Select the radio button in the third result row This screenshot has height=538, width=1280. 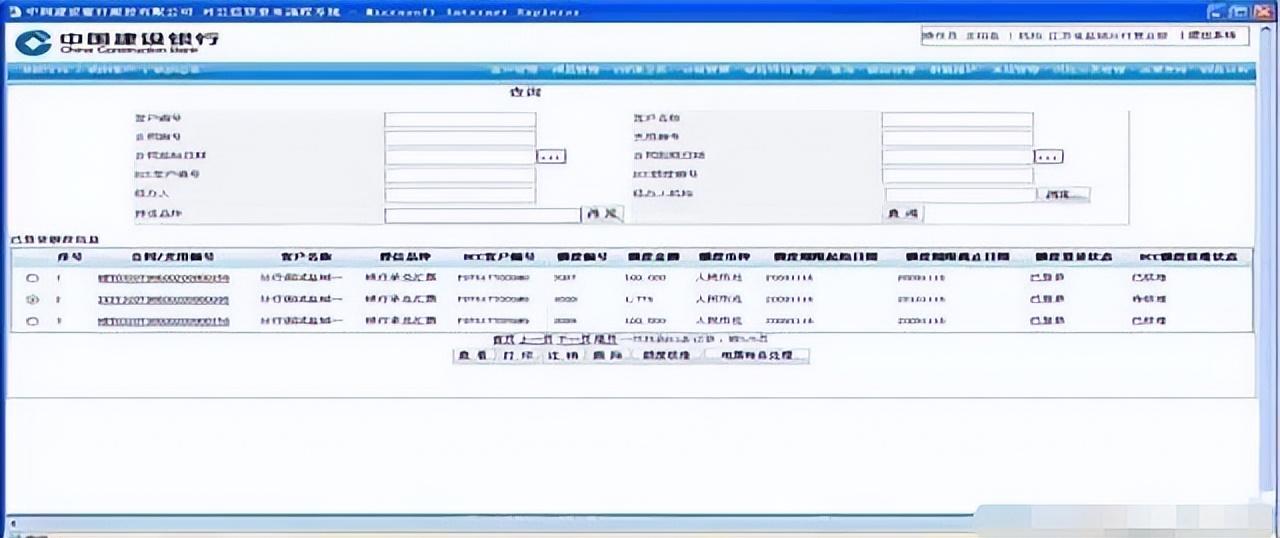(x=32, y=321)
